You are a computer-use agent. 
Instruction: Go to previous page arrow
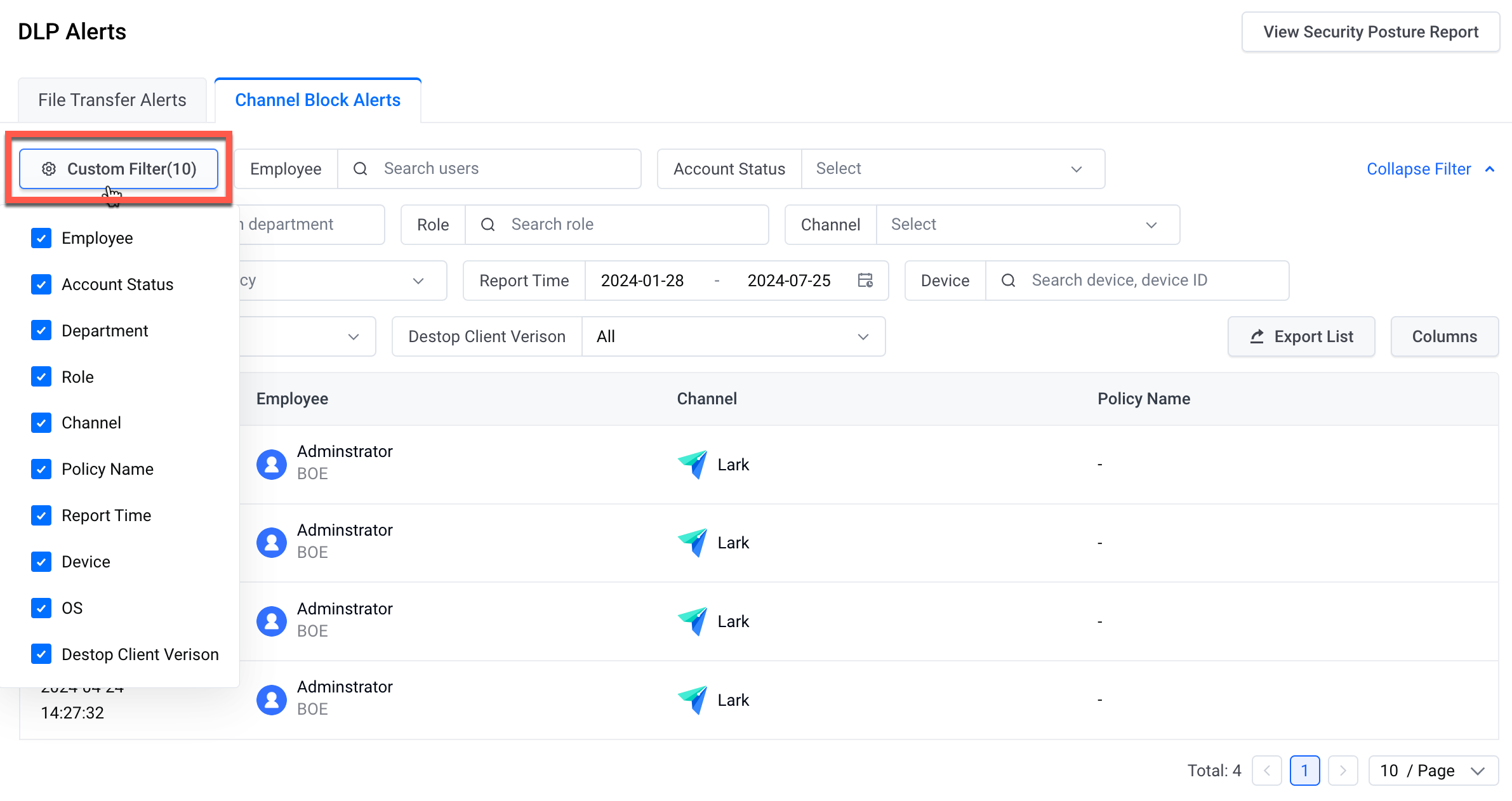pos(1267,771)
